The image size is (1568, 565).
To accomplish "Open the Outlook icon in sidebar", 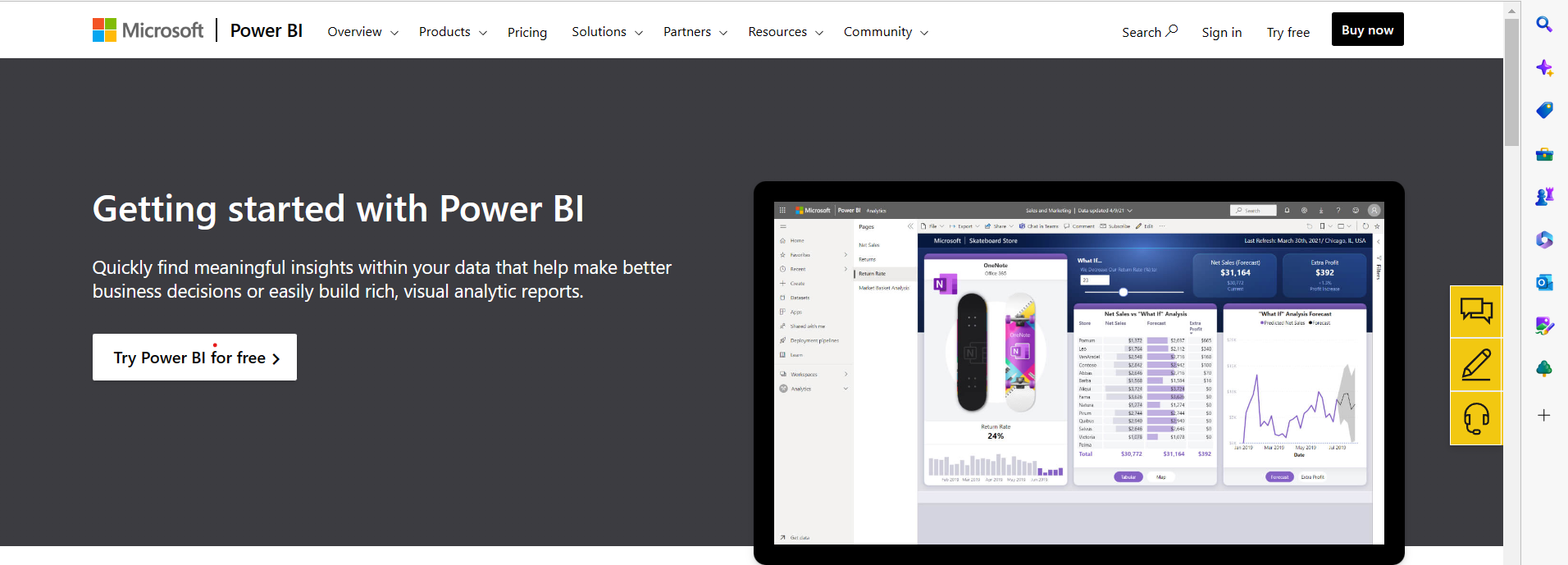I will tap(1544, 283).
